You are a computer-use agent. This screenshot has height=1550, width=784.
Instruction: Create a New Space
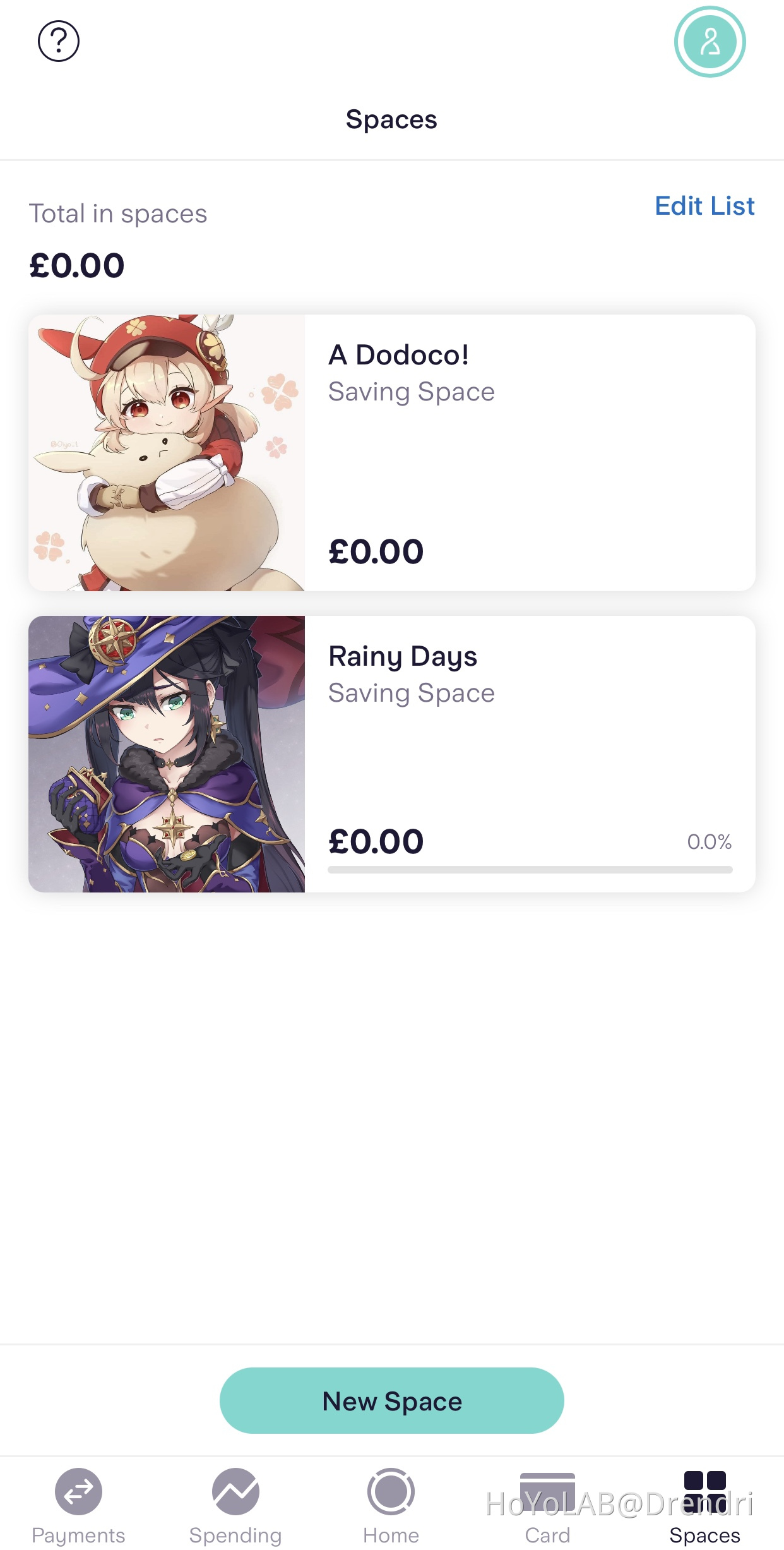tap(391, 1400)
